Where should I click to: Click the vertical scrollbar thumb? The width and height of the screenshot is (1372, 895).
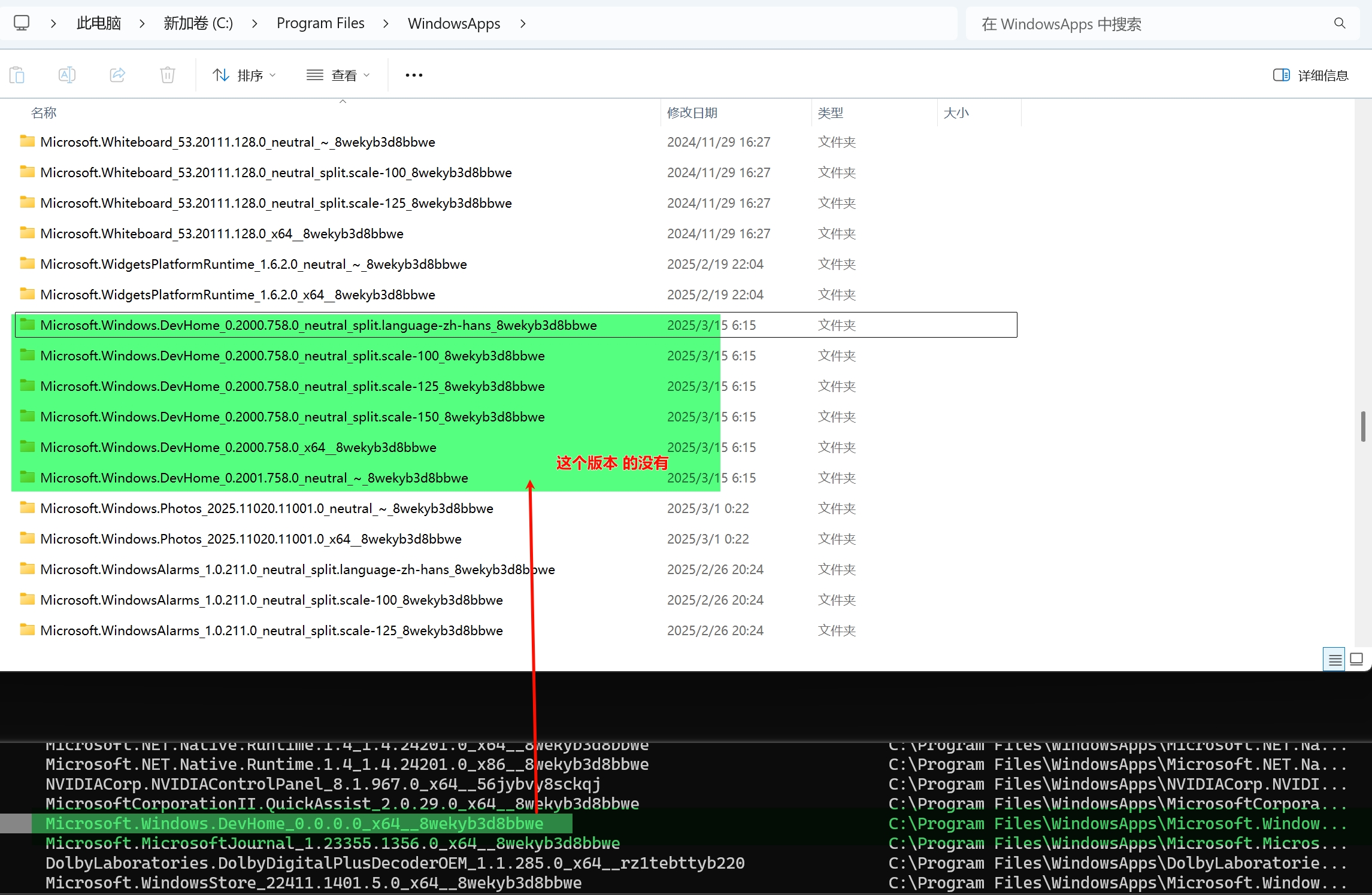[x=1363, y=426]
